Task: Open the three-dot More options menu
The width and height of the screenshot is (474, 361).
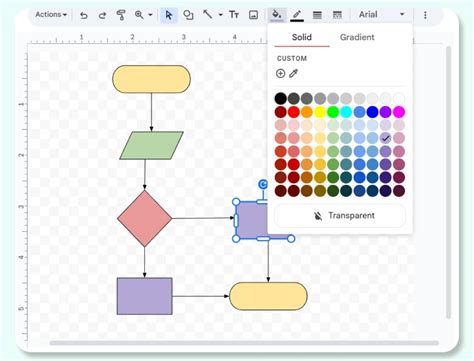Action: pos(425,15)
